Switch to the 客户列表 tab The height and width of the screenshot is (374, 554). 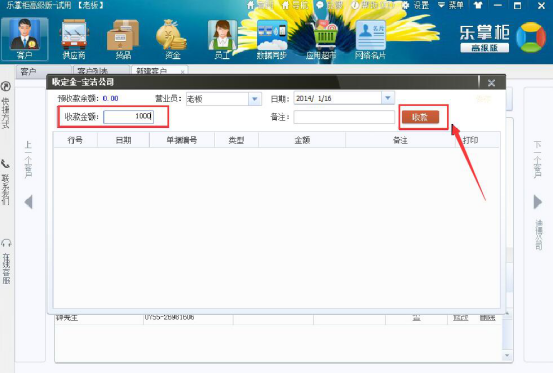tap(101, 71)
